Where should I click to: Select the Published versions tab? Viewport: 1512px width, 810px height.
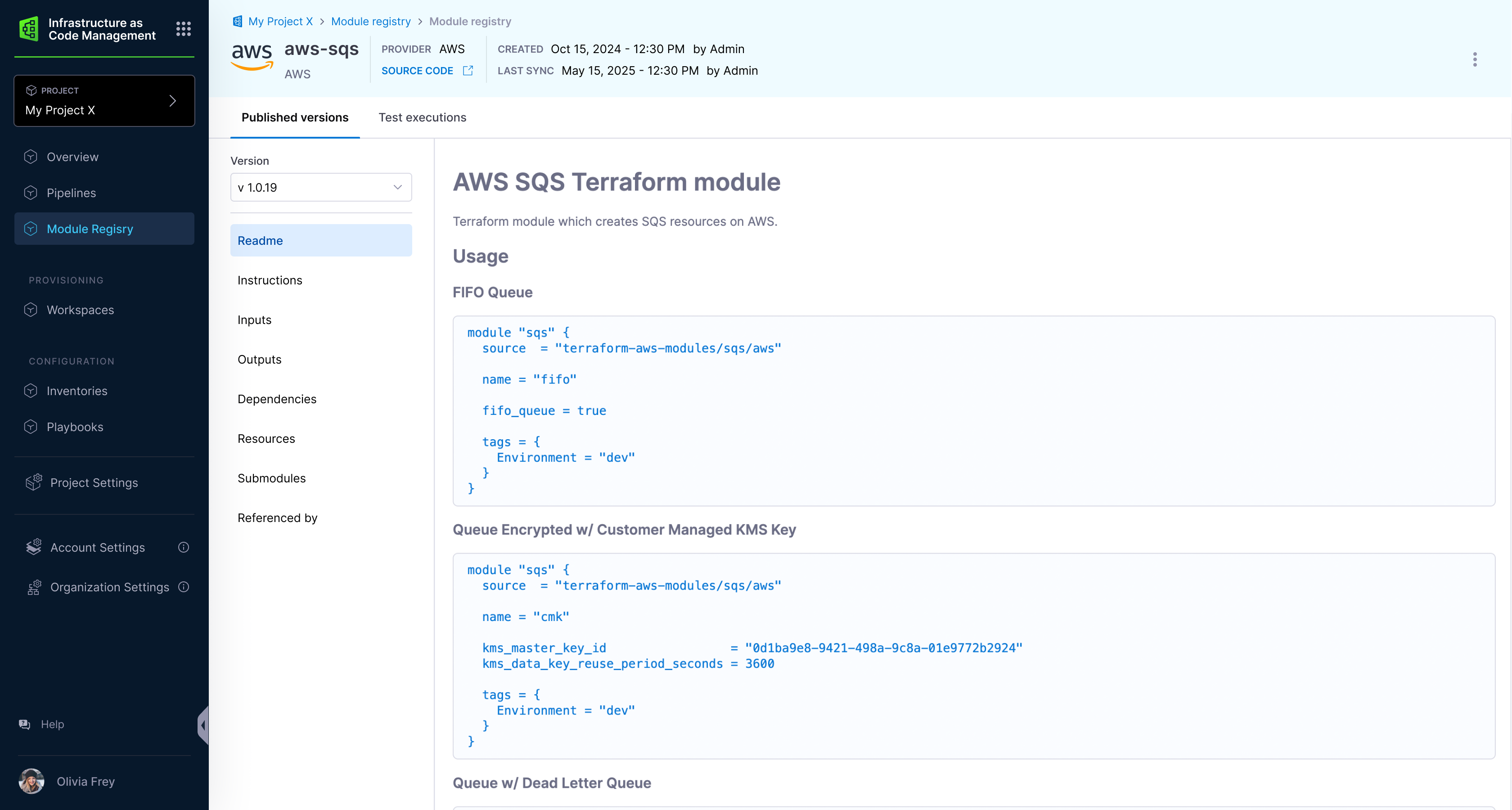click(295, 117)
